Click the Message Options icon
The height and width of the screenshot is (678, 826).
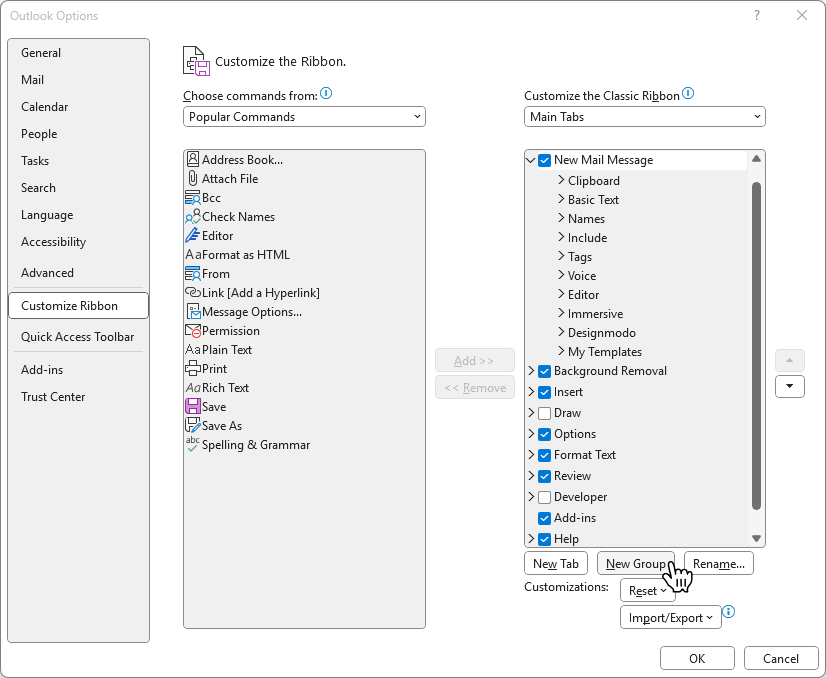click(193, 311)
